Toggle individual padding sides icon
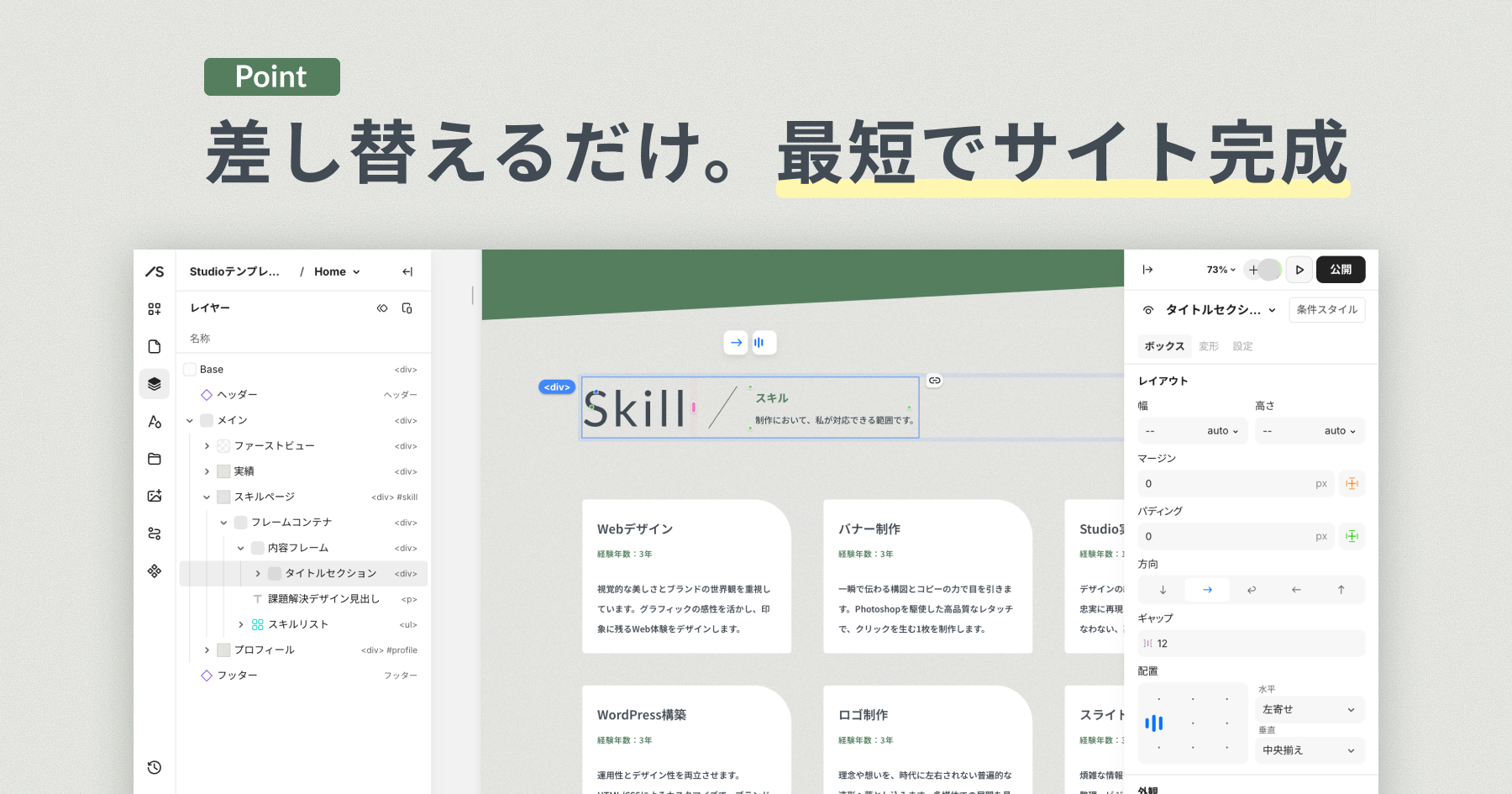Image resolution: width=1512 pixels, height=794 pixels. click(1352, 536)
